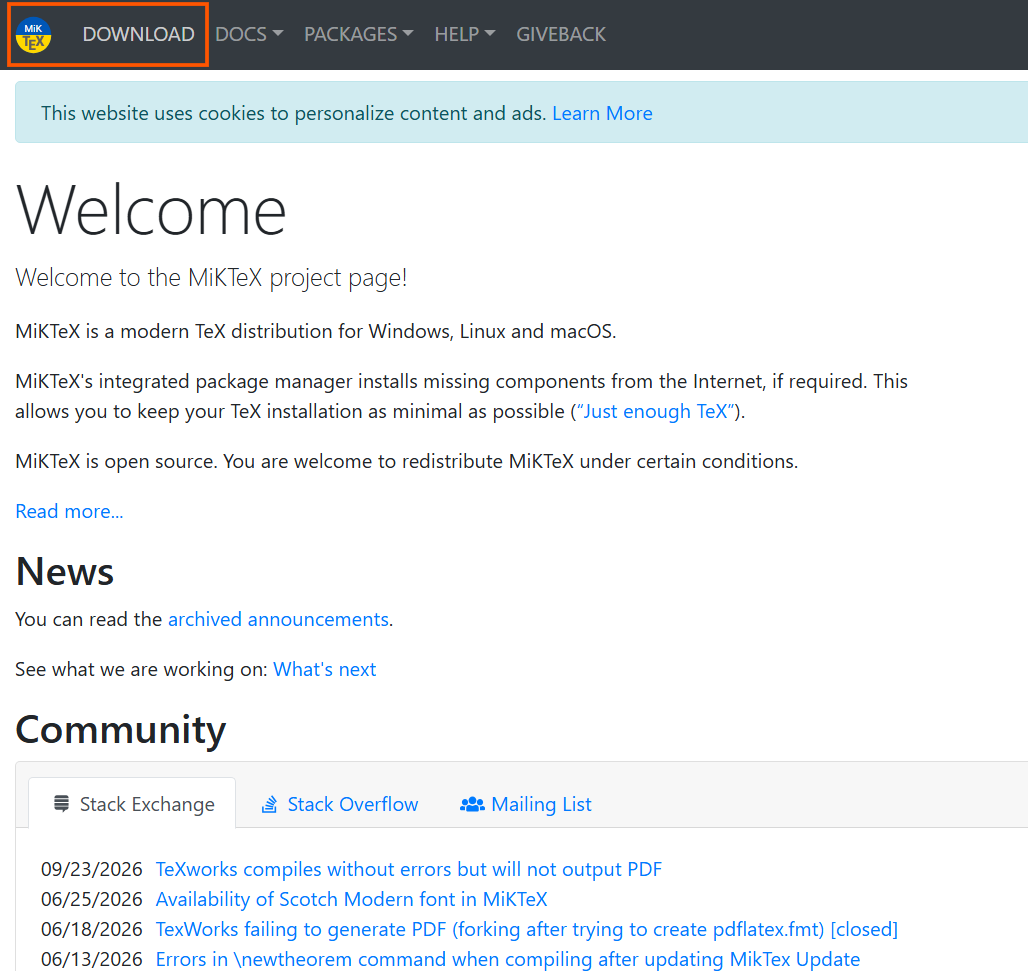Click the date 09/23/2026
The image size is (1028, 971).
point(92,869)
